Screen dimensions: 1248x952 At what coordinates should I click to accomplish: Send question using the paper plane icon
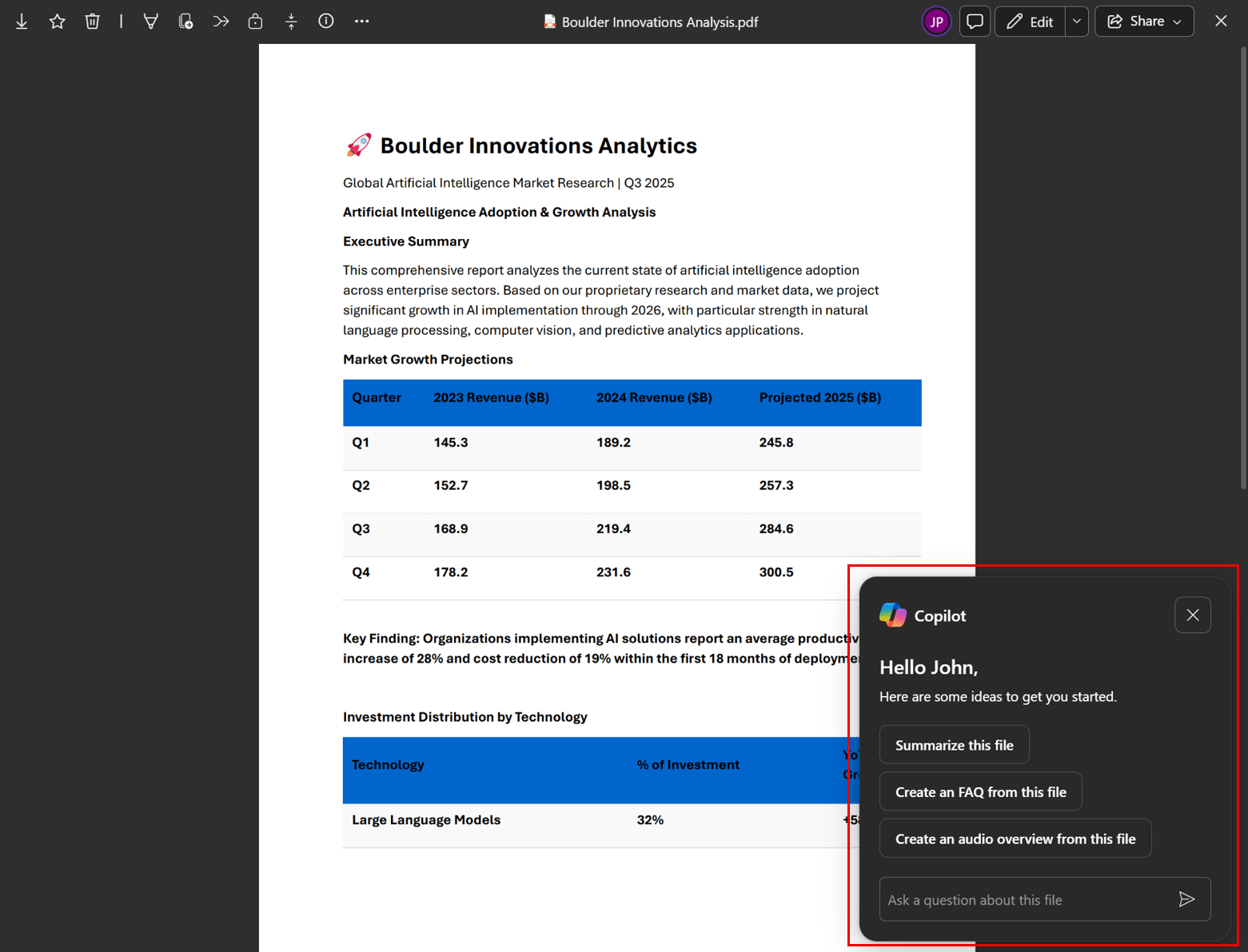coord(1188,899)
